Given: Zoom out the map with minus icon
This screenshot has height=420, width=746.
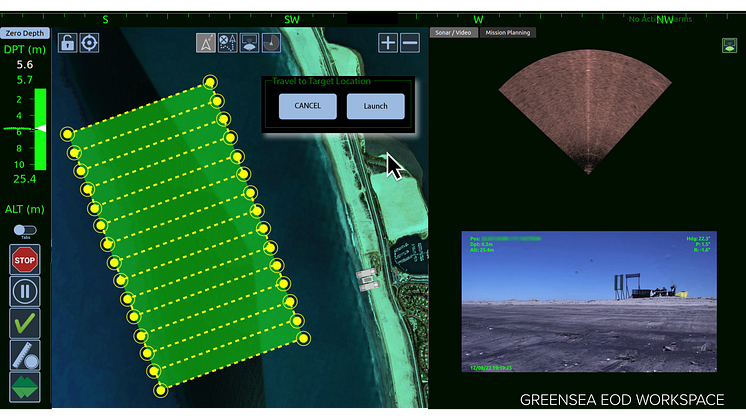Looking at the screenshot, I should pos(410,43).
